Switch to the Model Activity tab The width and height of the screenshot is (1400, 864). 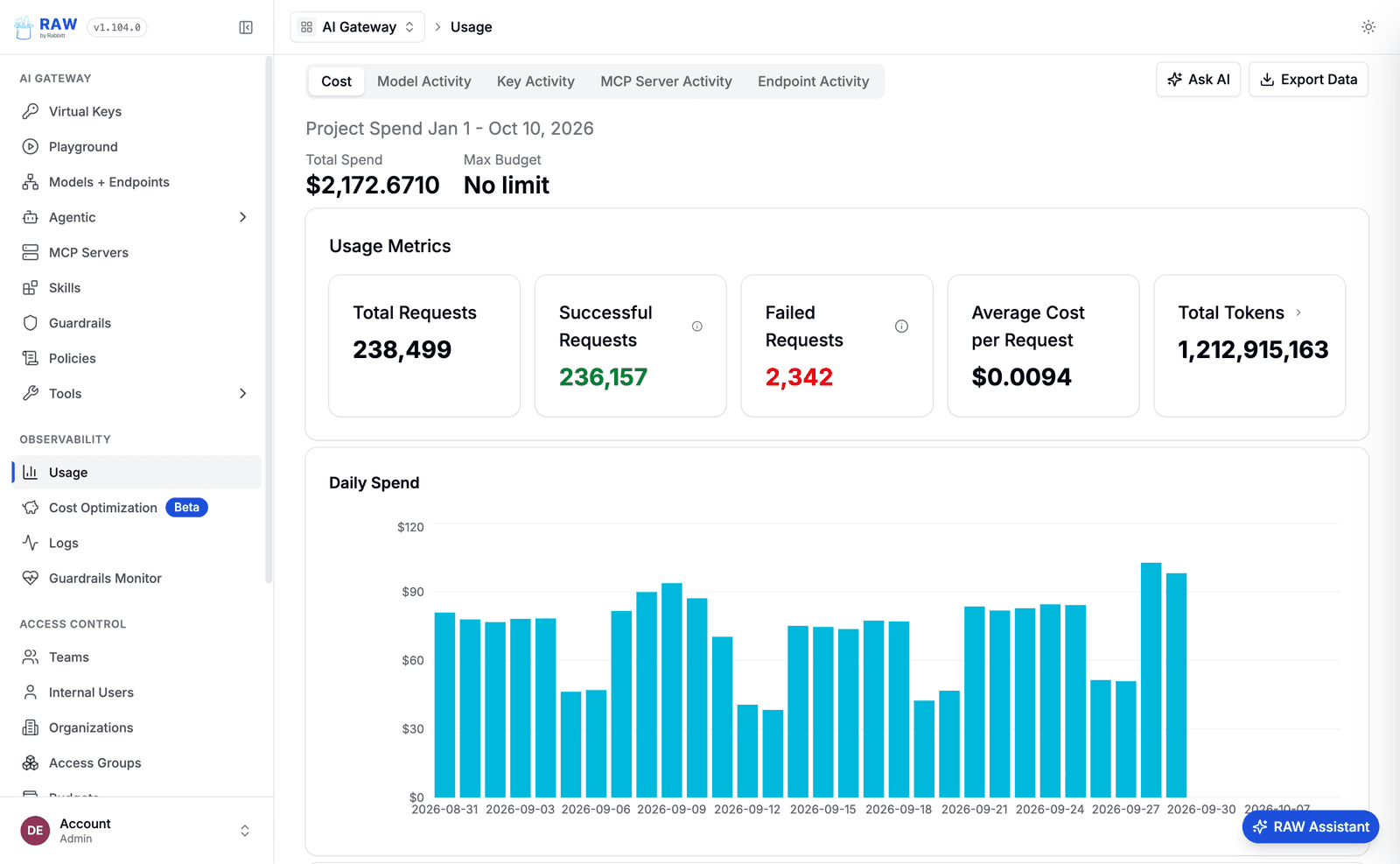click(x=424, y=81)
